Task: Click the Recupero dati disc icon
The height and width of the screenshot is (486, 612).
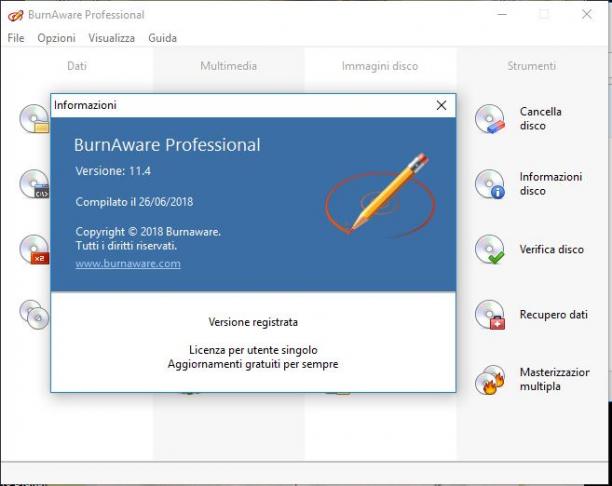Action: [490, 315]
